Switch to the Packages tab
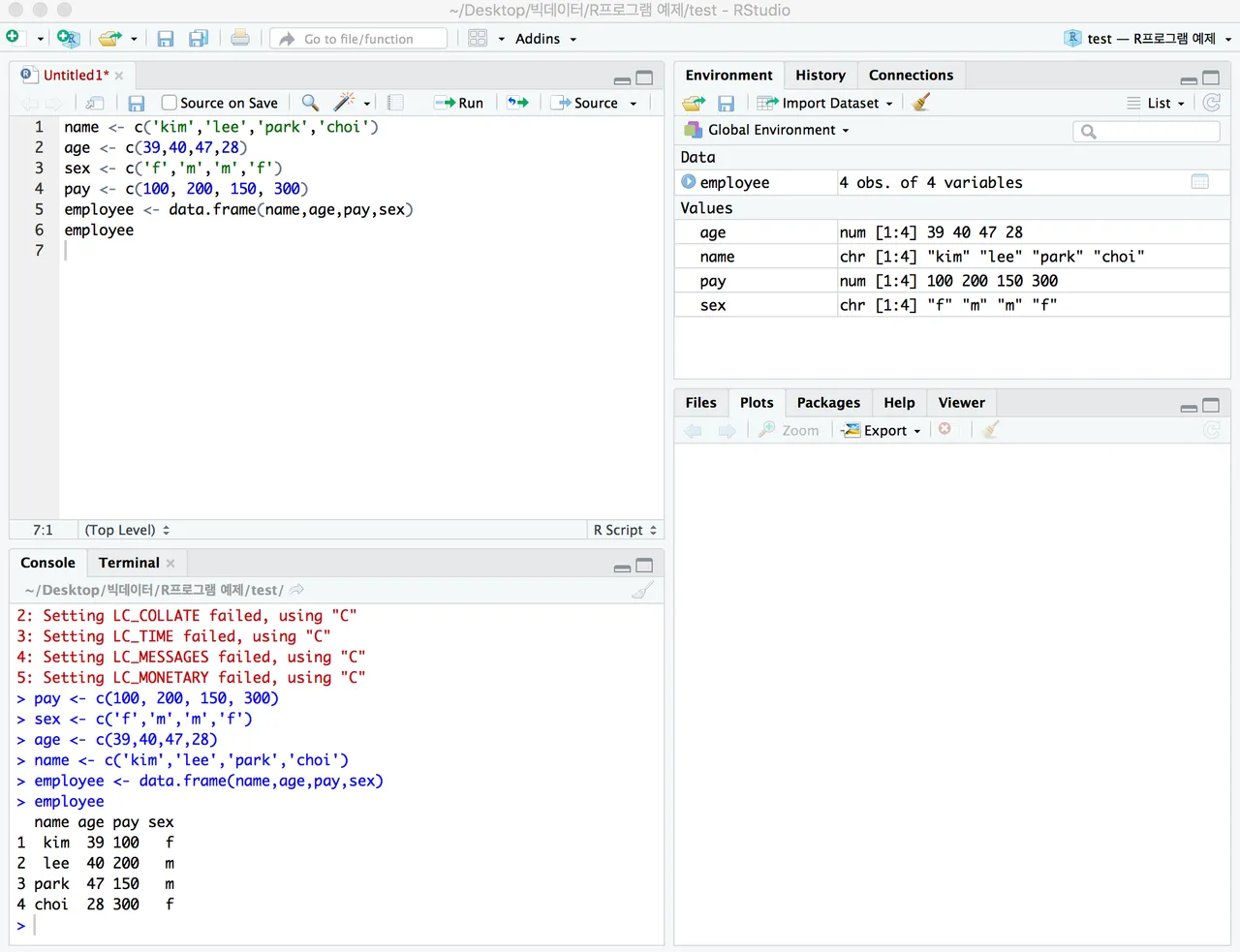 pyautogui.click(x=828, y=402)
